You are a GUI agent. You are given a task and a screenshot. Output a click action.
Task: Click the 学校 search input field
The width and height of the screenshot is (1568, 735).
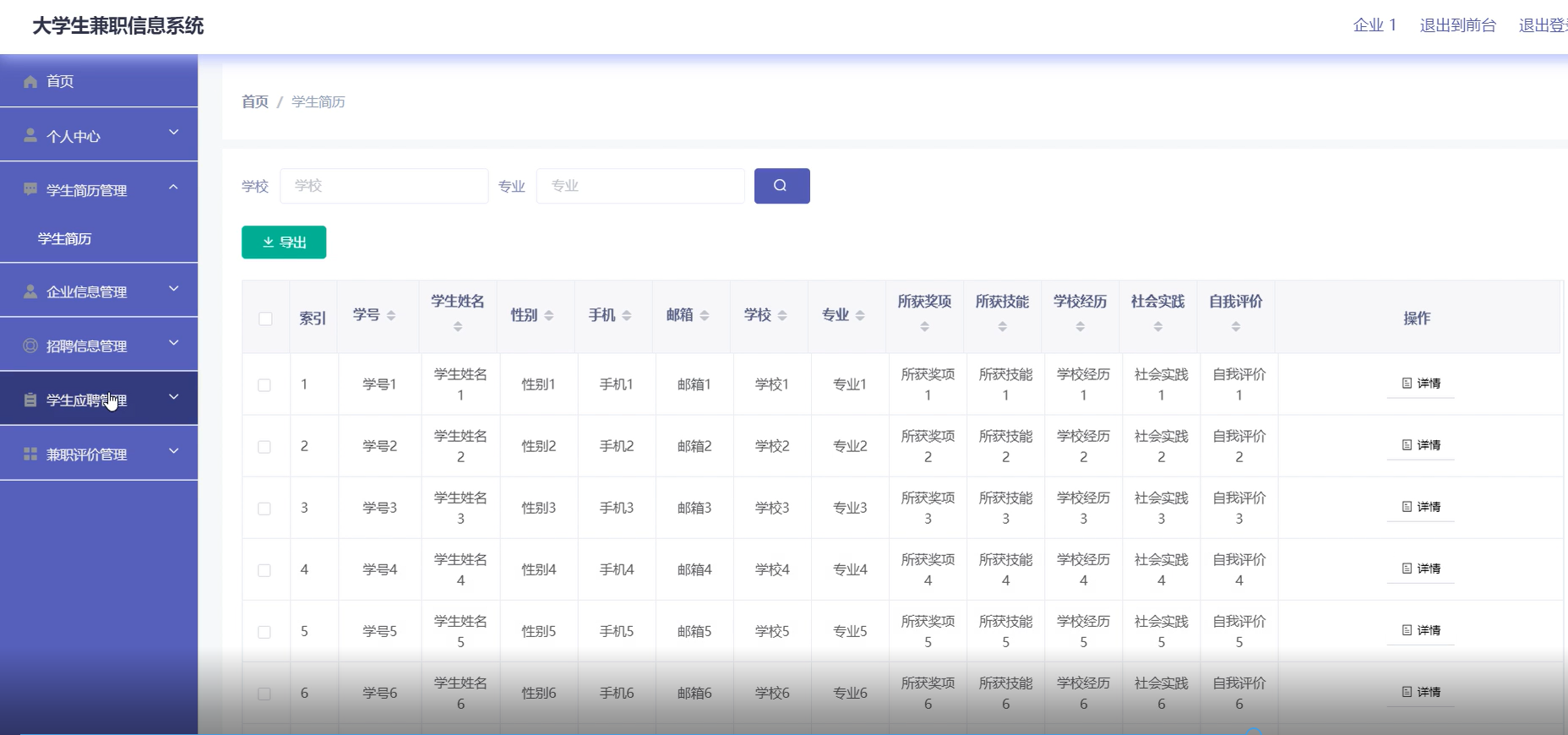tap(384, 186)
